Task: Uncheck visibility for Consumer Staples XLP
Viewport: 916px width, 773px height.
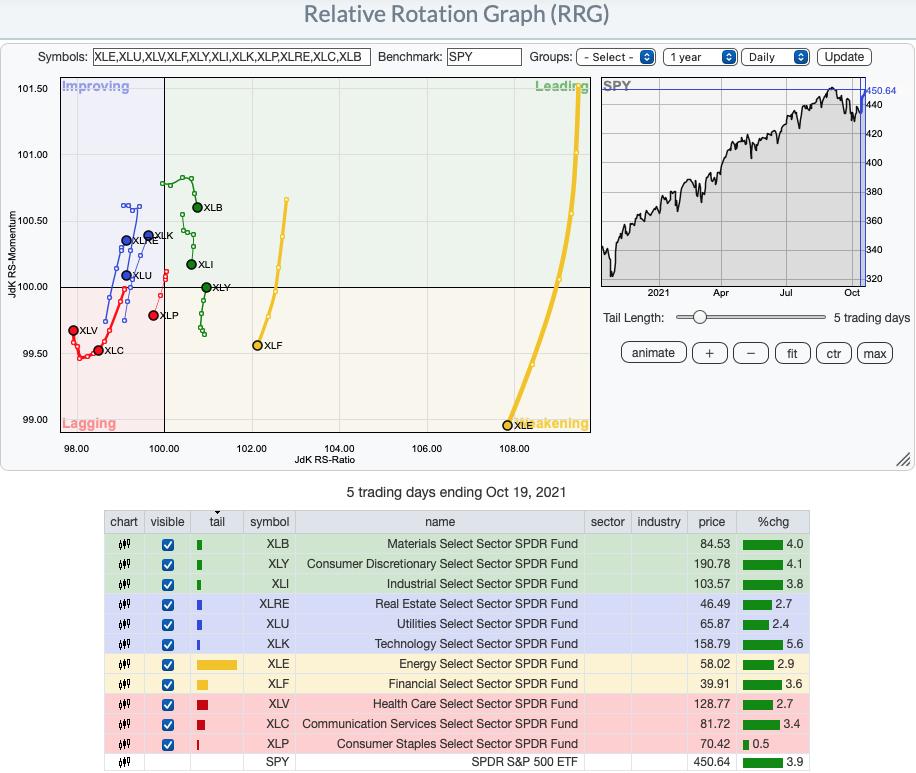Action: [x=168, y=744]
